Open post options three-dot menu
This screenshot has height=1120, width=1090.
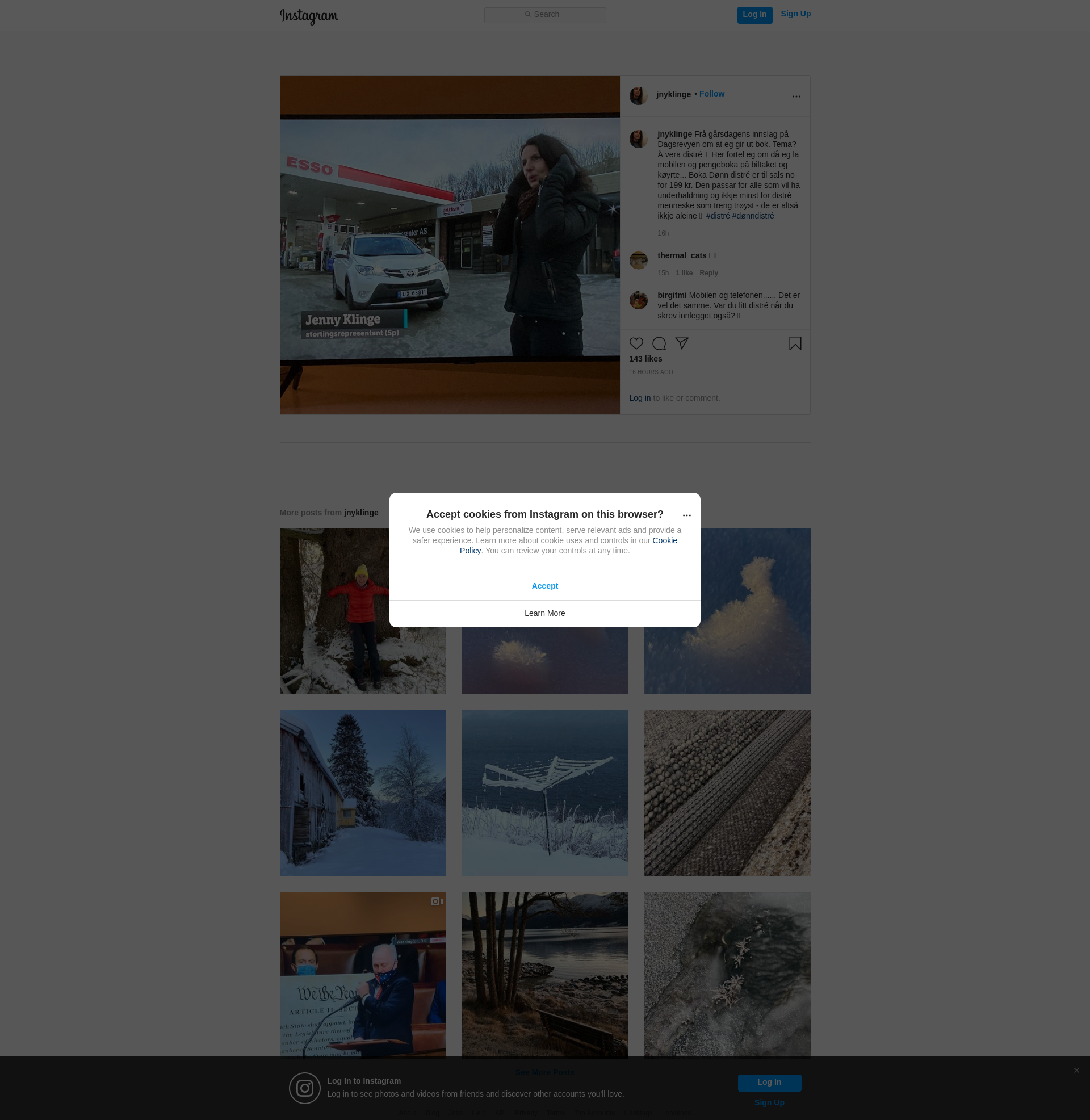(x=796, y=97)
